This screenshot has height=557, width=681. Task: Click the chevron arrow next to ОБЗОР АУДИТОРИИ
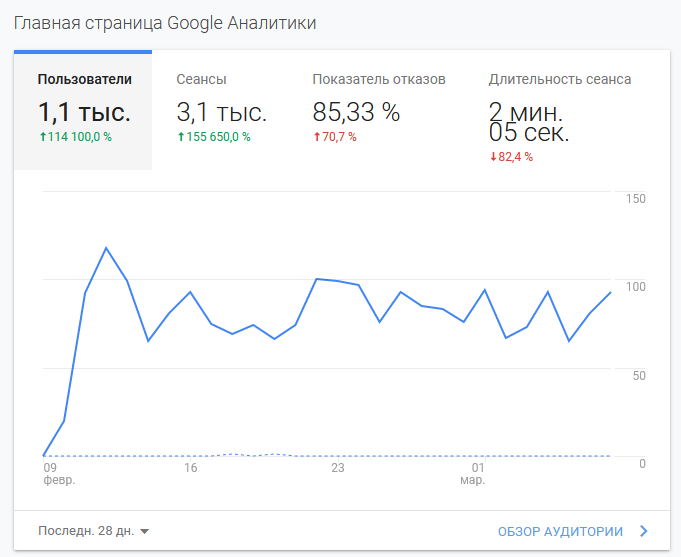click(x=643, y=531)
